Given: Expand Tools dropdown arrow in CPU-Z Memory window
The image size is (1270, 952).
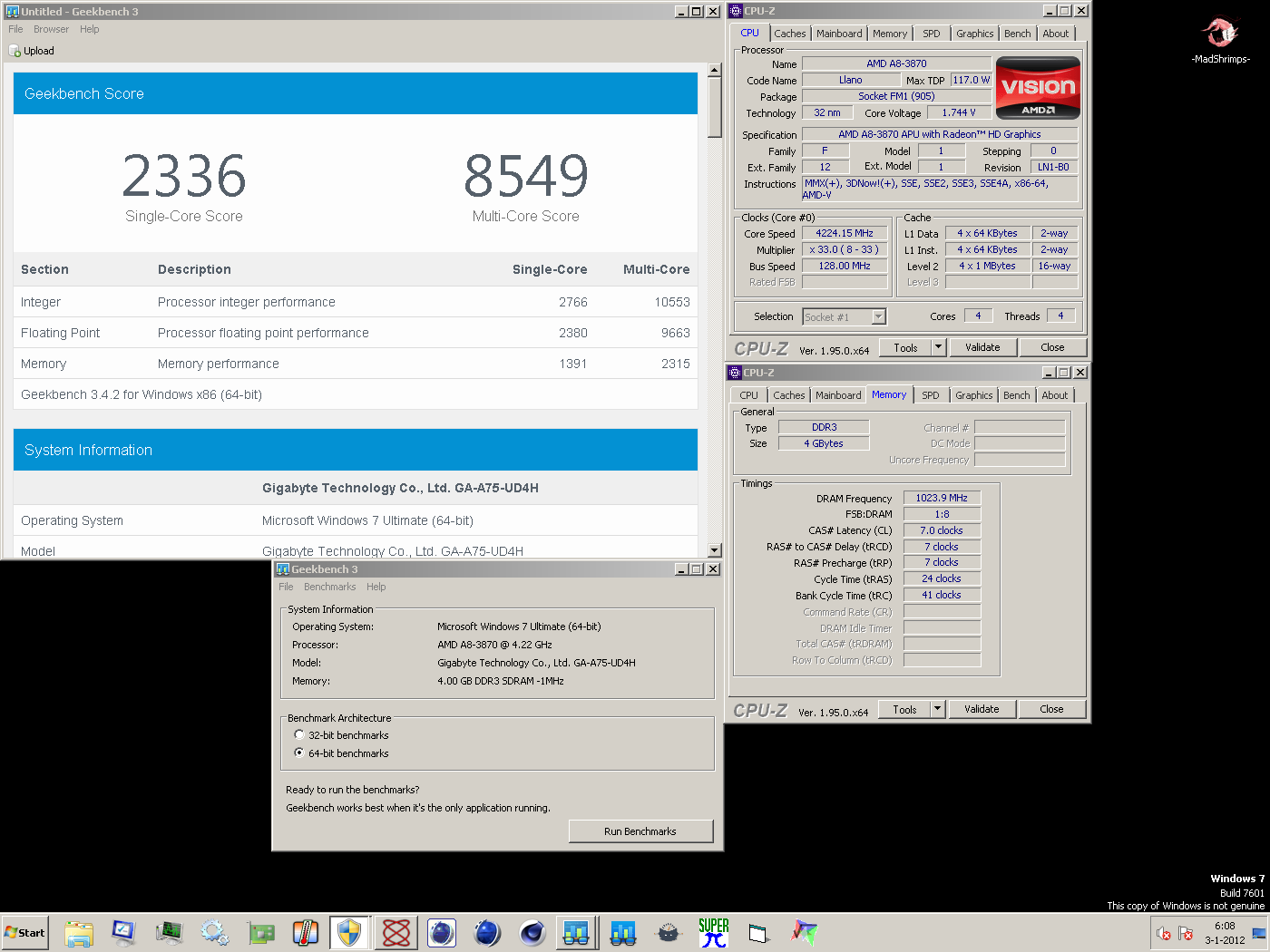Looking at the screenshot, I should click(938, 709).
